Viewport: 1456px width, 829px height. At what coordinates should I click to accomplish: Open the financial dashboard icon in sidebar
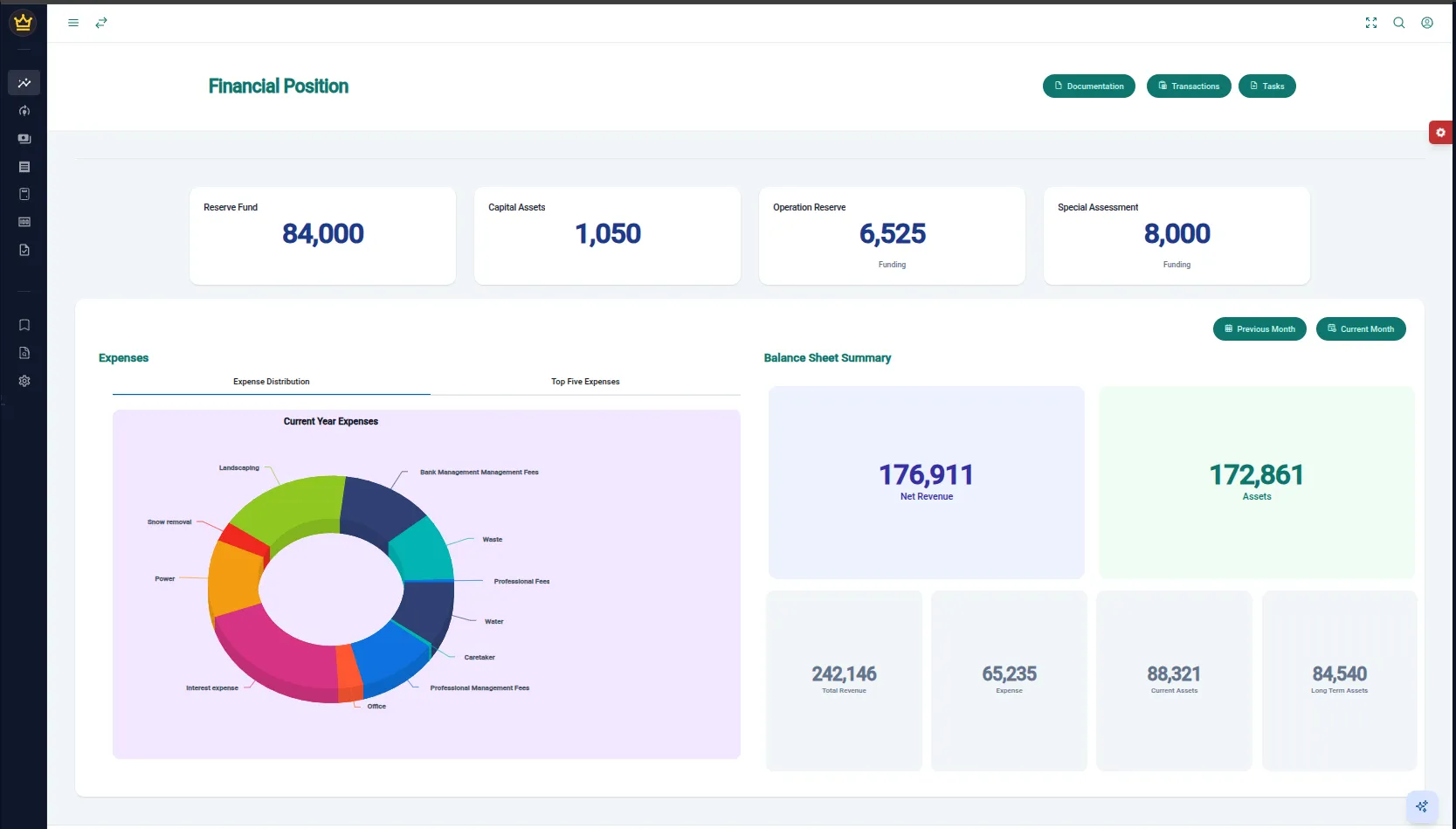pos(24,83)
